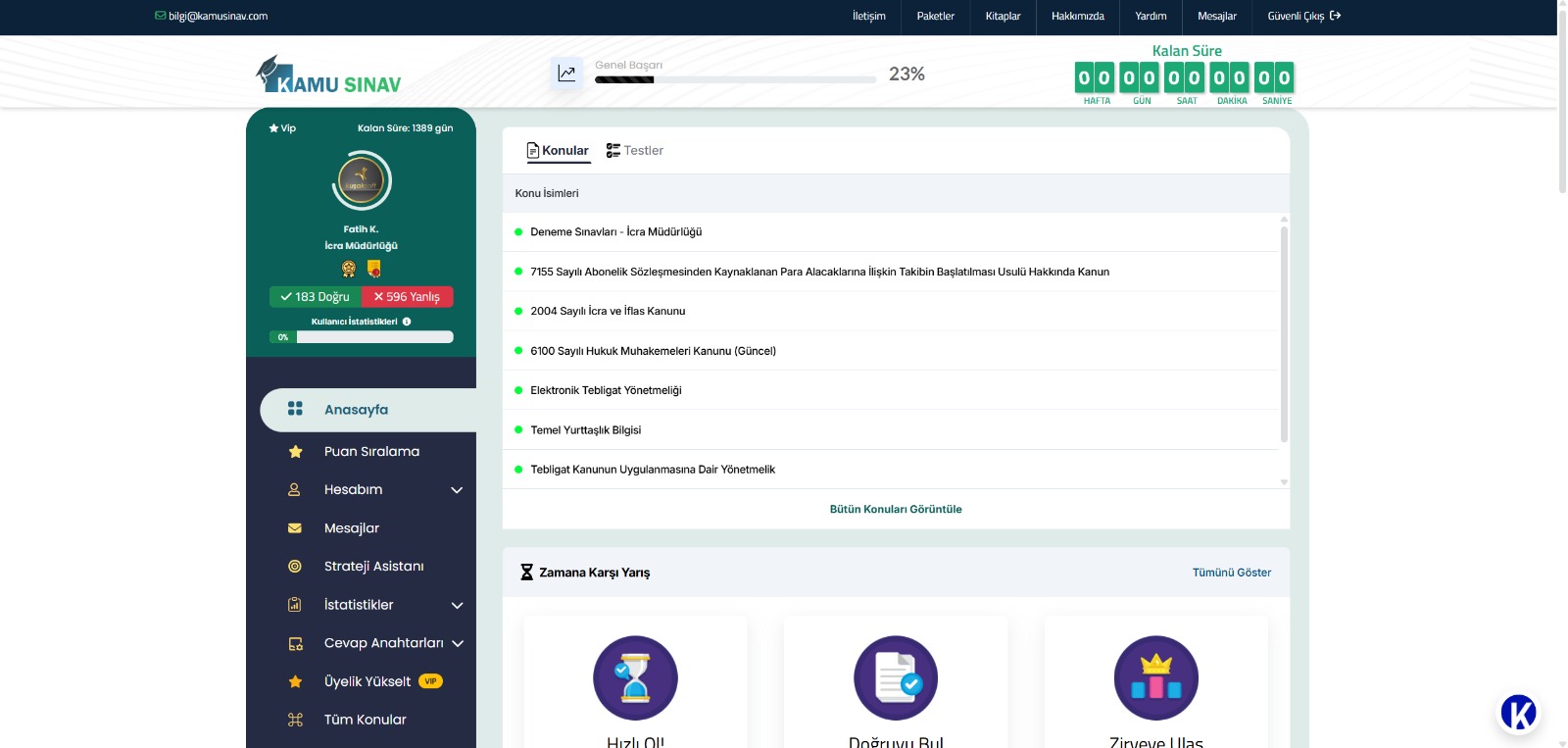The height and width of the screenshot is (748, 1568).
Task: Click the floating K chat widget
Action: pyautogui.click(x=1518, y=713)
